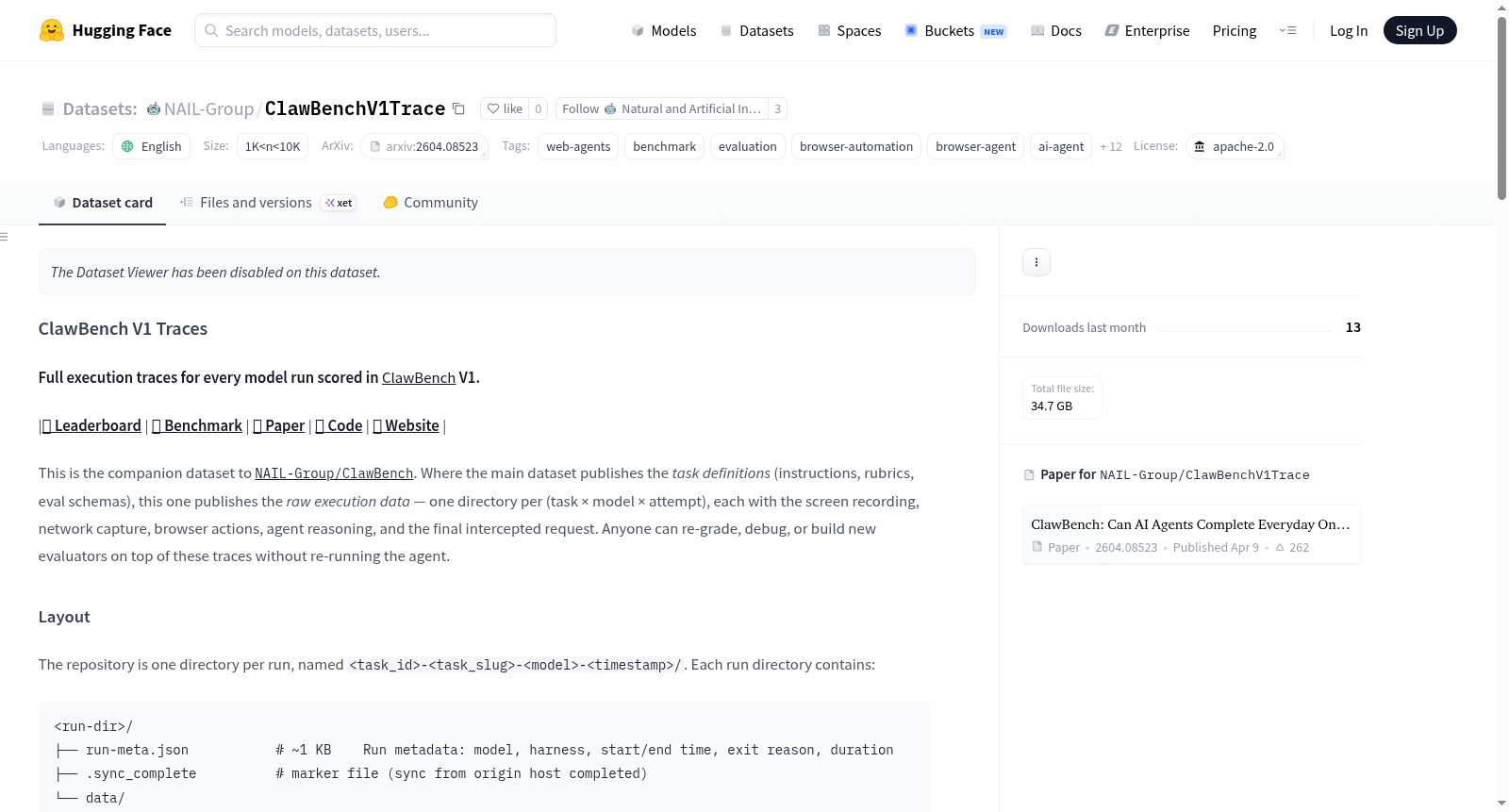Show the 12 additional tags
Image resolution: width=1509 pixels, height=812 pixels.
point(1111,146)
